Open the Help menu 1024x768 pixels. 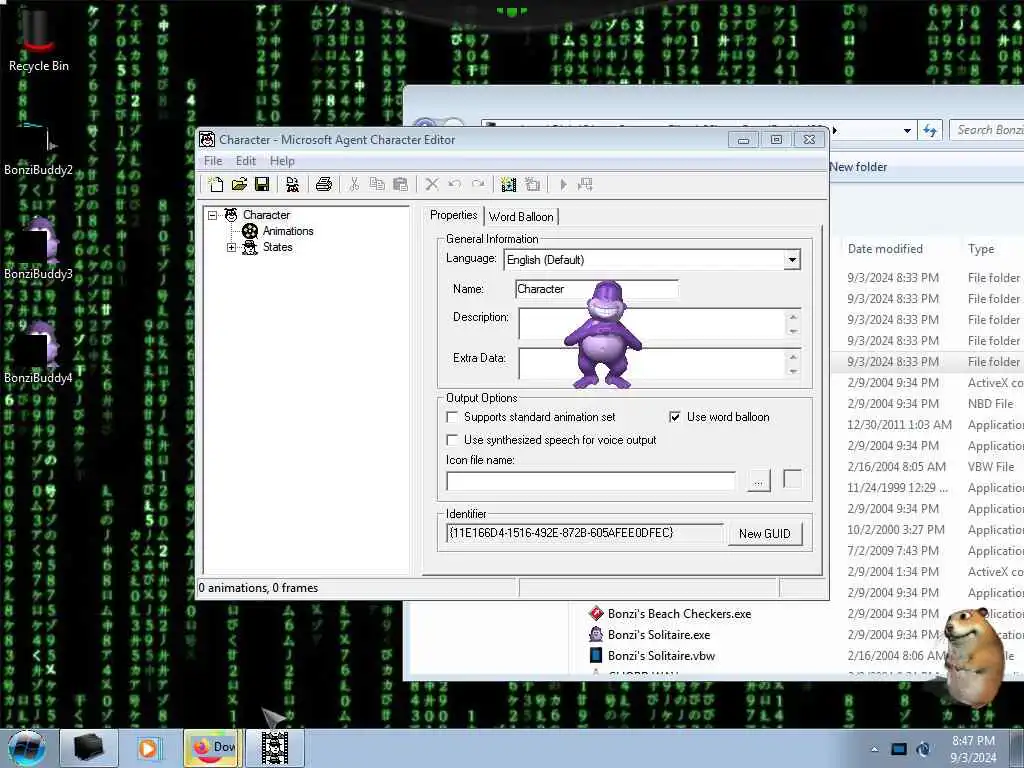pos(282,161)
